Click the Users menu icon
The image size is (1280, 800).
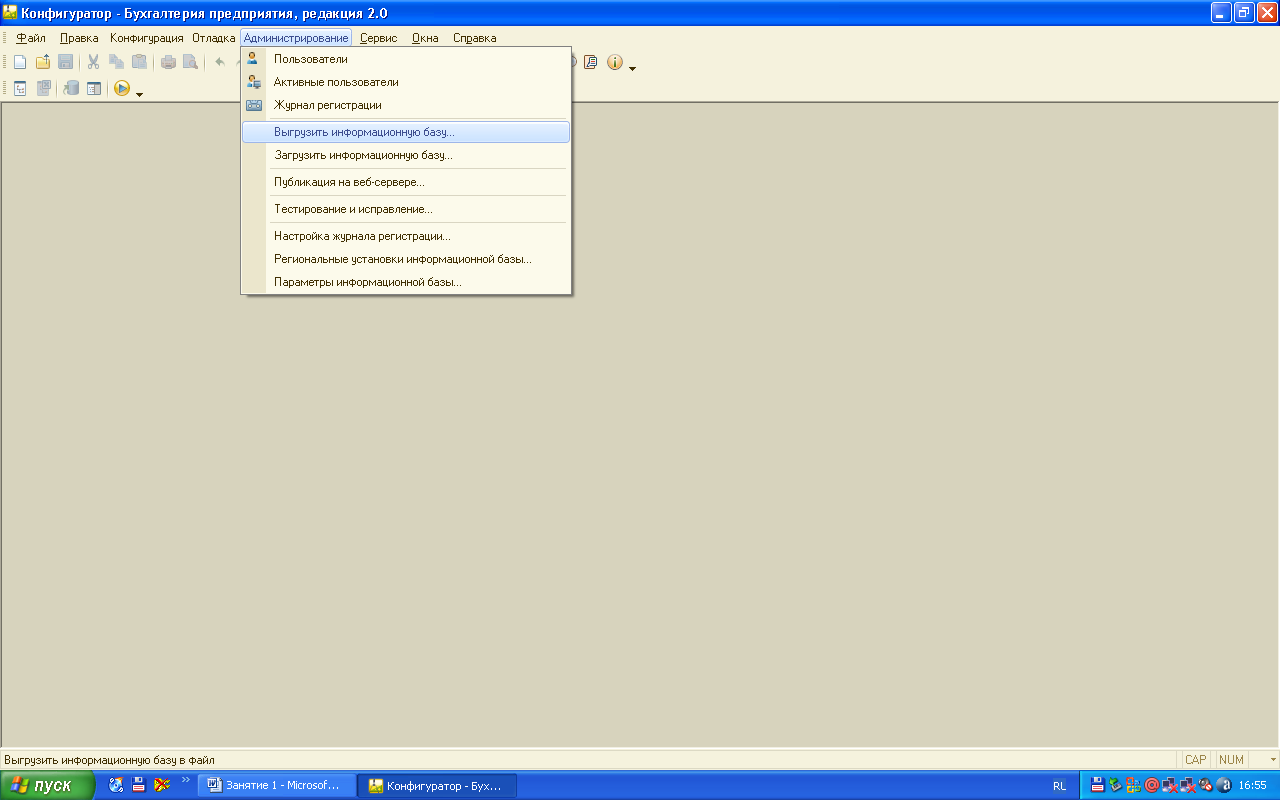pyautogui.click(x=254, y=59)
